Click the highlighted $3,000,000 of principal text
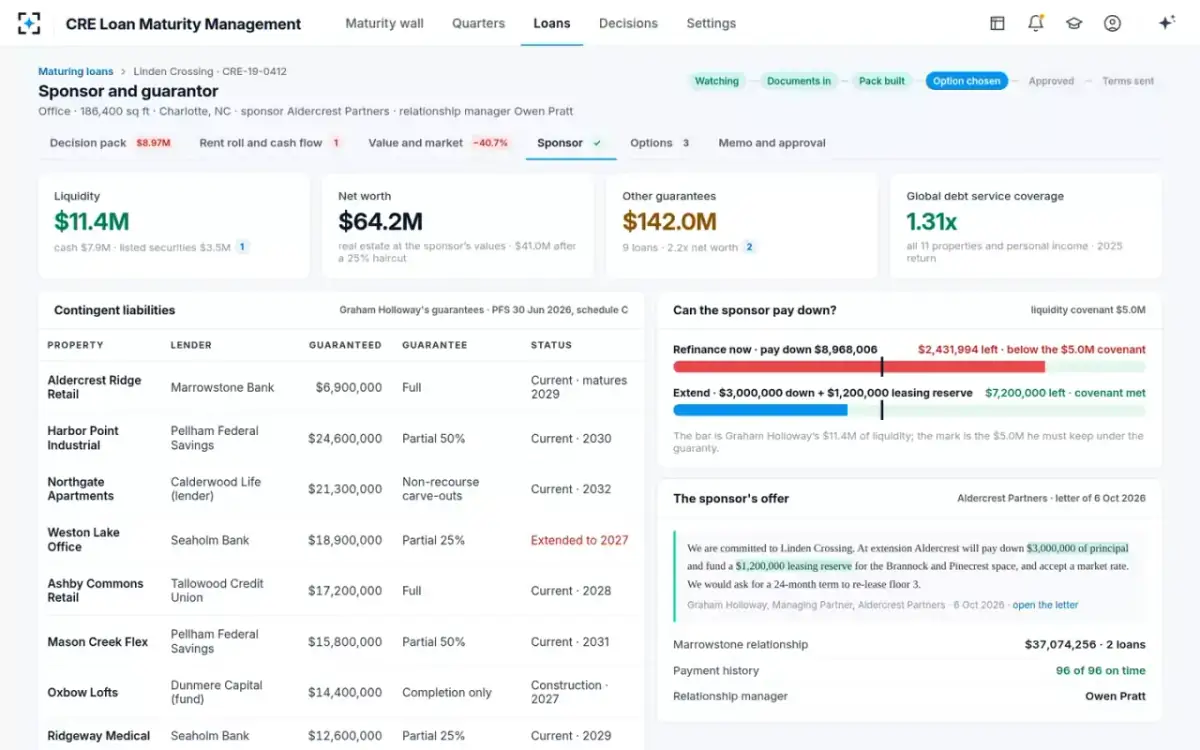Viewport: 1200px width, 750px height. [x=1078, y=548]
